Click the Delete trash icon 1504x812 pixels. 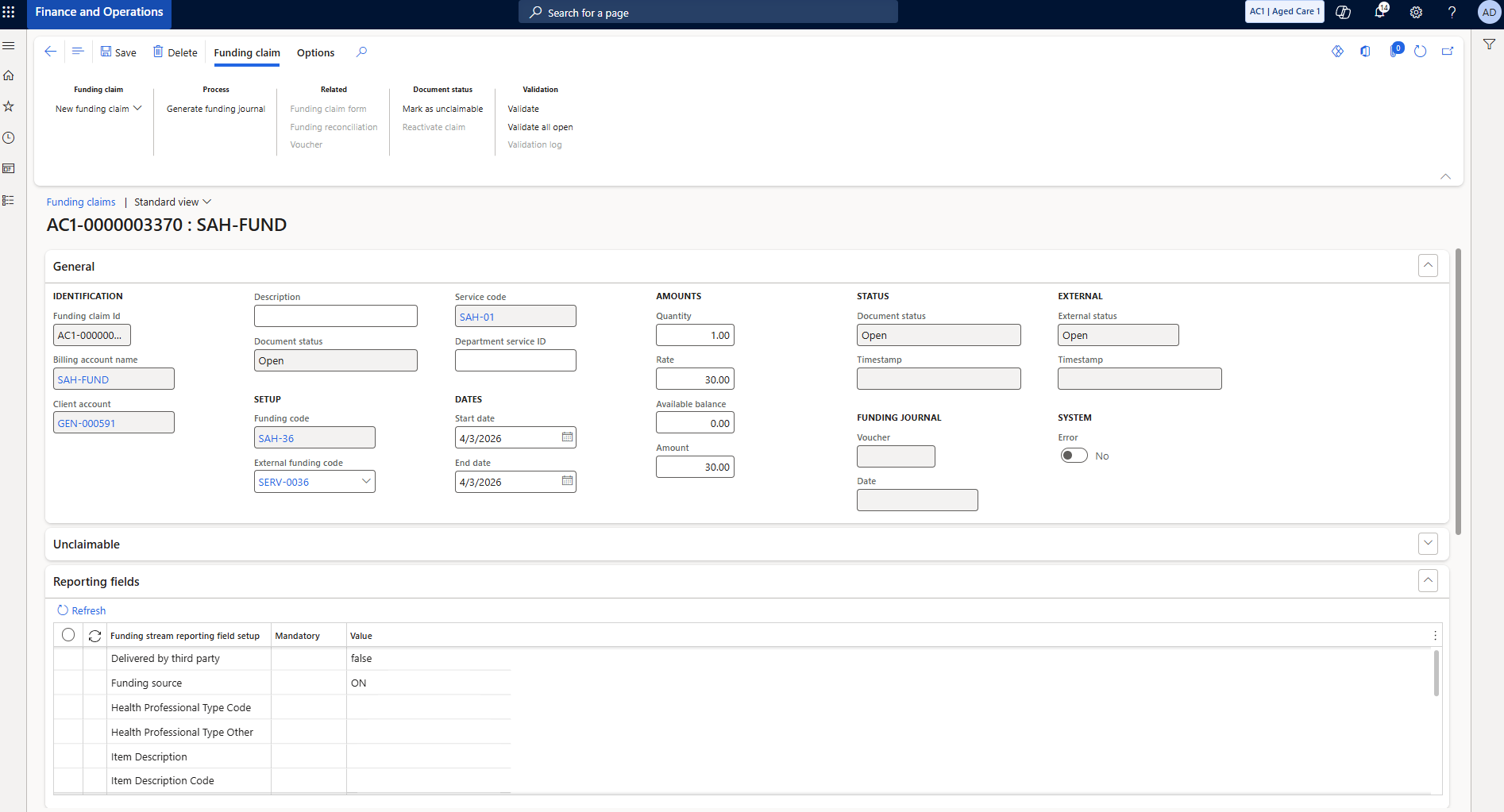tap(158, 52)
